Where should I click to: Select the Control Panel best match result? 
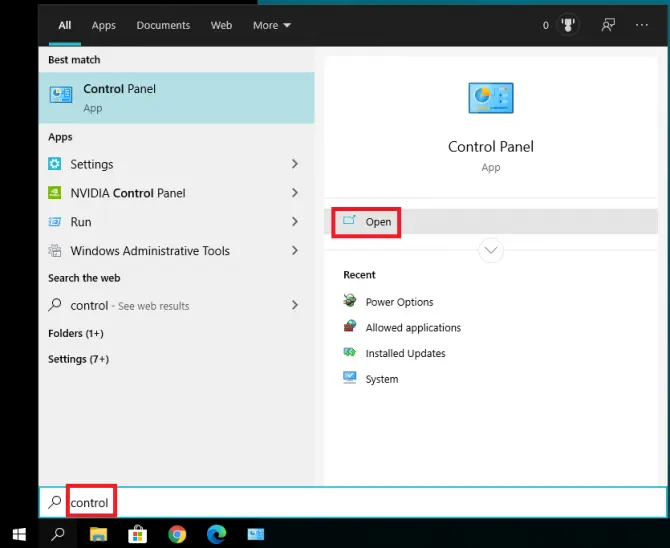tap(176, 98)
